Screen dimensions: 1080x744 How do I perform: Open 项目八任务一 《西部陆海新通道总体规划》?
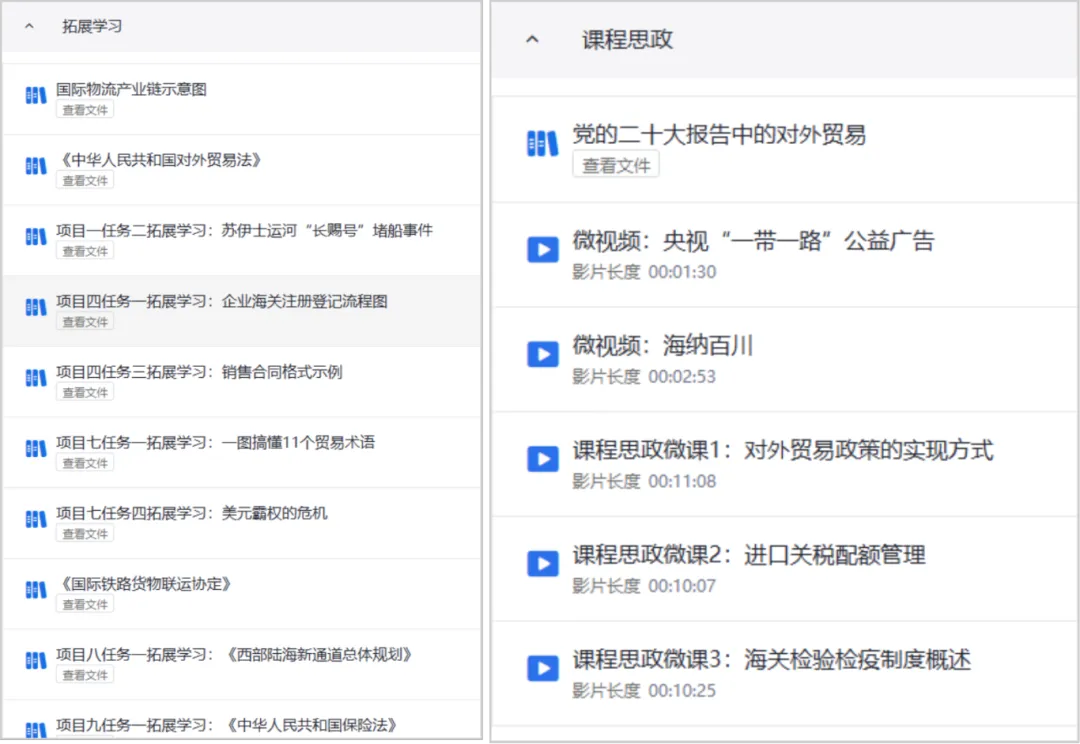pyautogui.click(x=234, y=655)
